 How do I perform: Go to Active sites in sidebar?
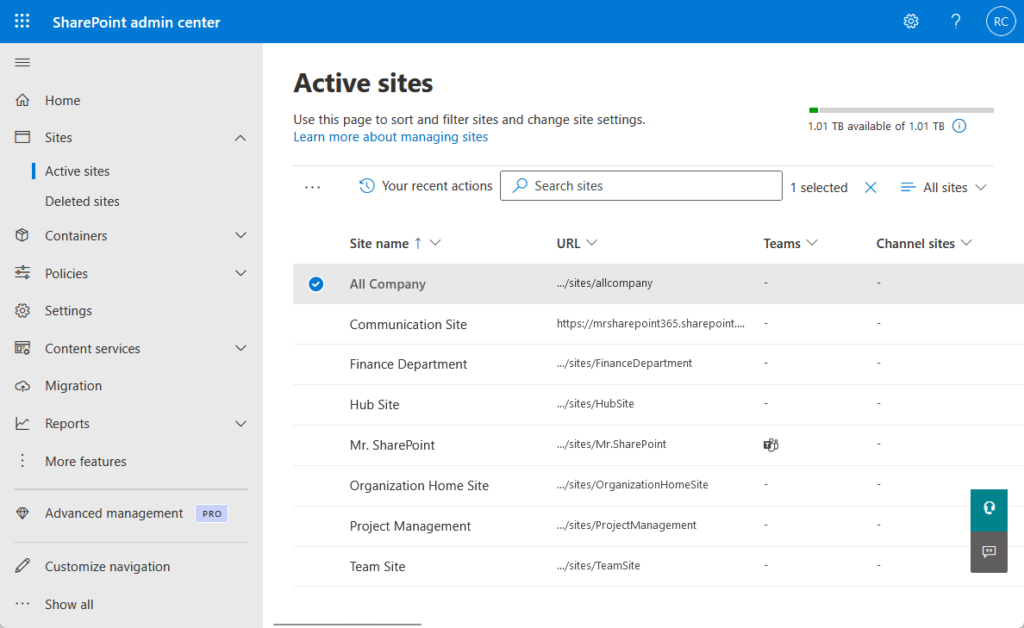(77, 171)
